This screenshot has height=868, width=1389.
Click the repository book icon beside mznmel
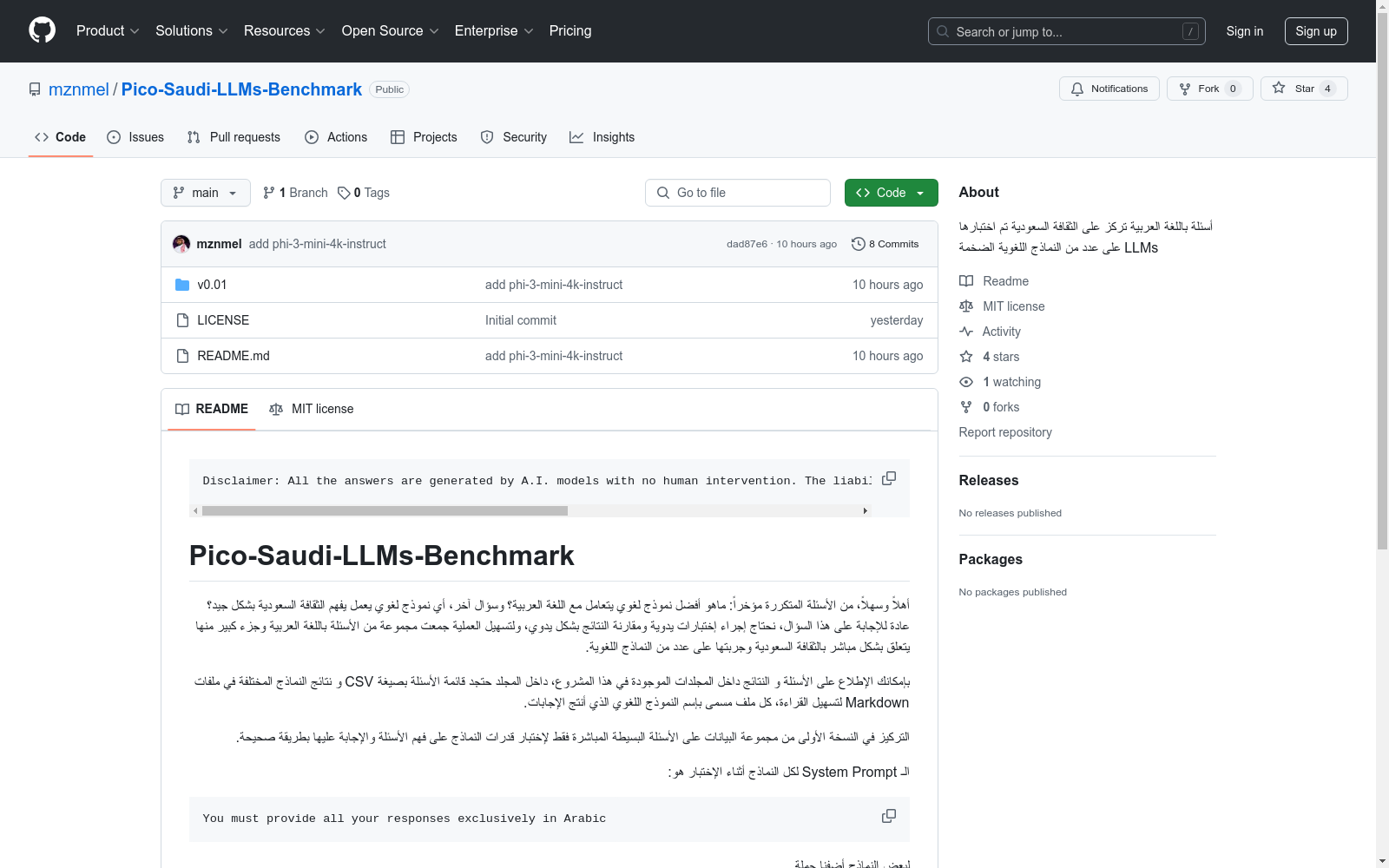point(35,89)
